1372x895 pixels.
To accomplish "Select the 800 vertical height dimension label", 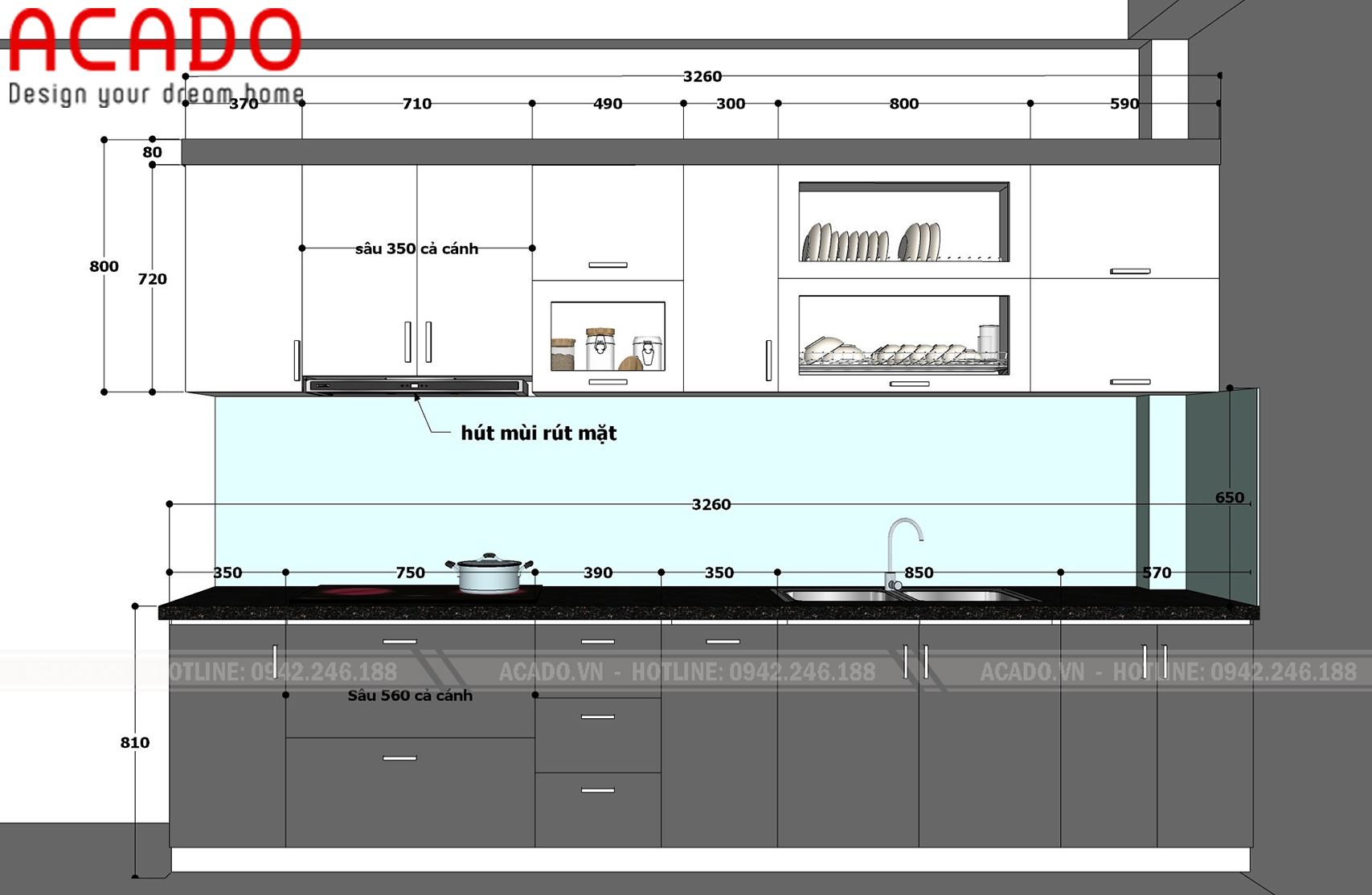I will 104,266.
